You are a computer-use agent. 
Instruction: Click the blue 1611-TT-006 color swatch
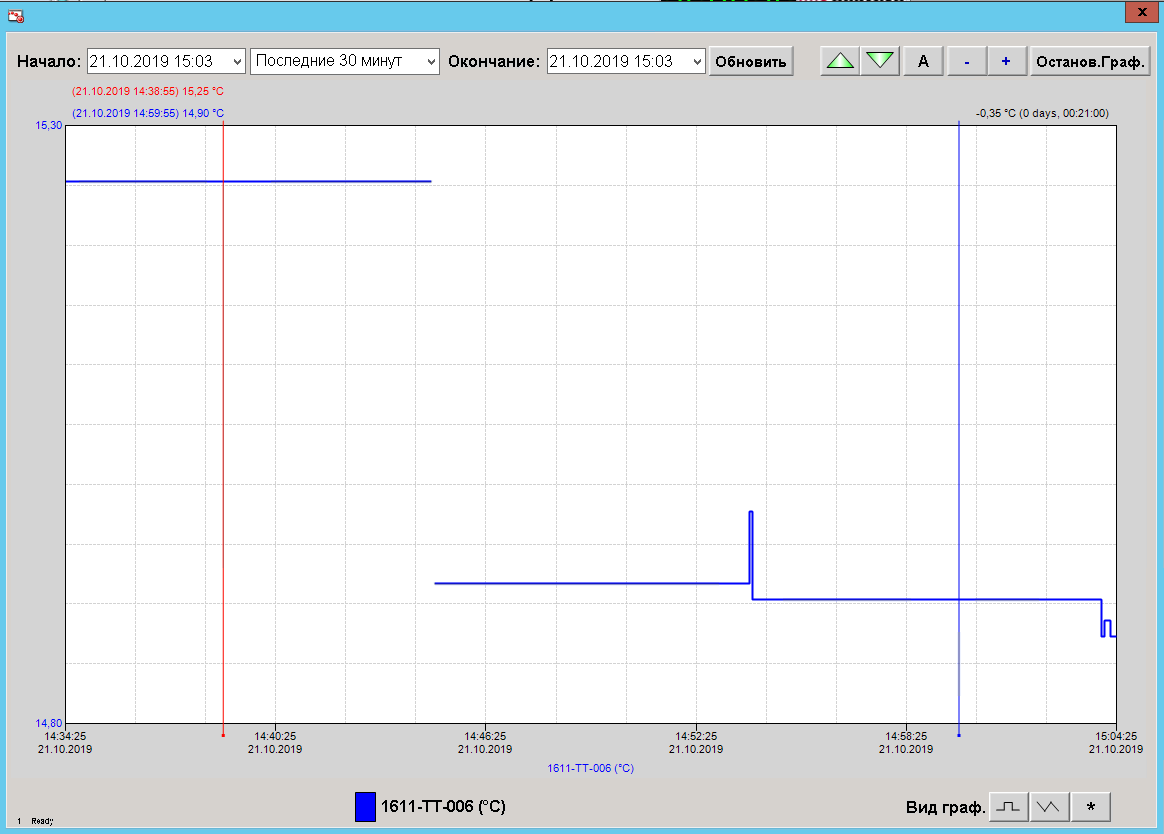click(x=365, y=806)
